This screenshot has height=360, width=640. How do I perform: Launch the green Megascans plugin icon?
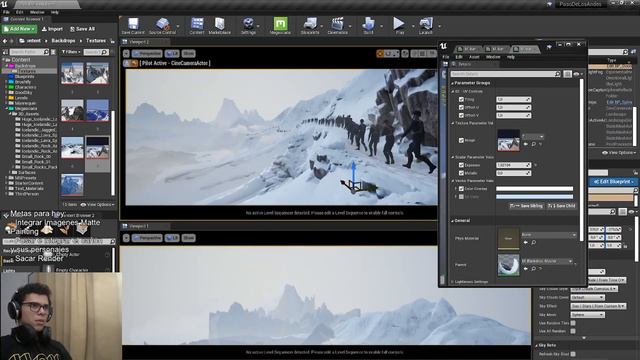coord(280,24)
